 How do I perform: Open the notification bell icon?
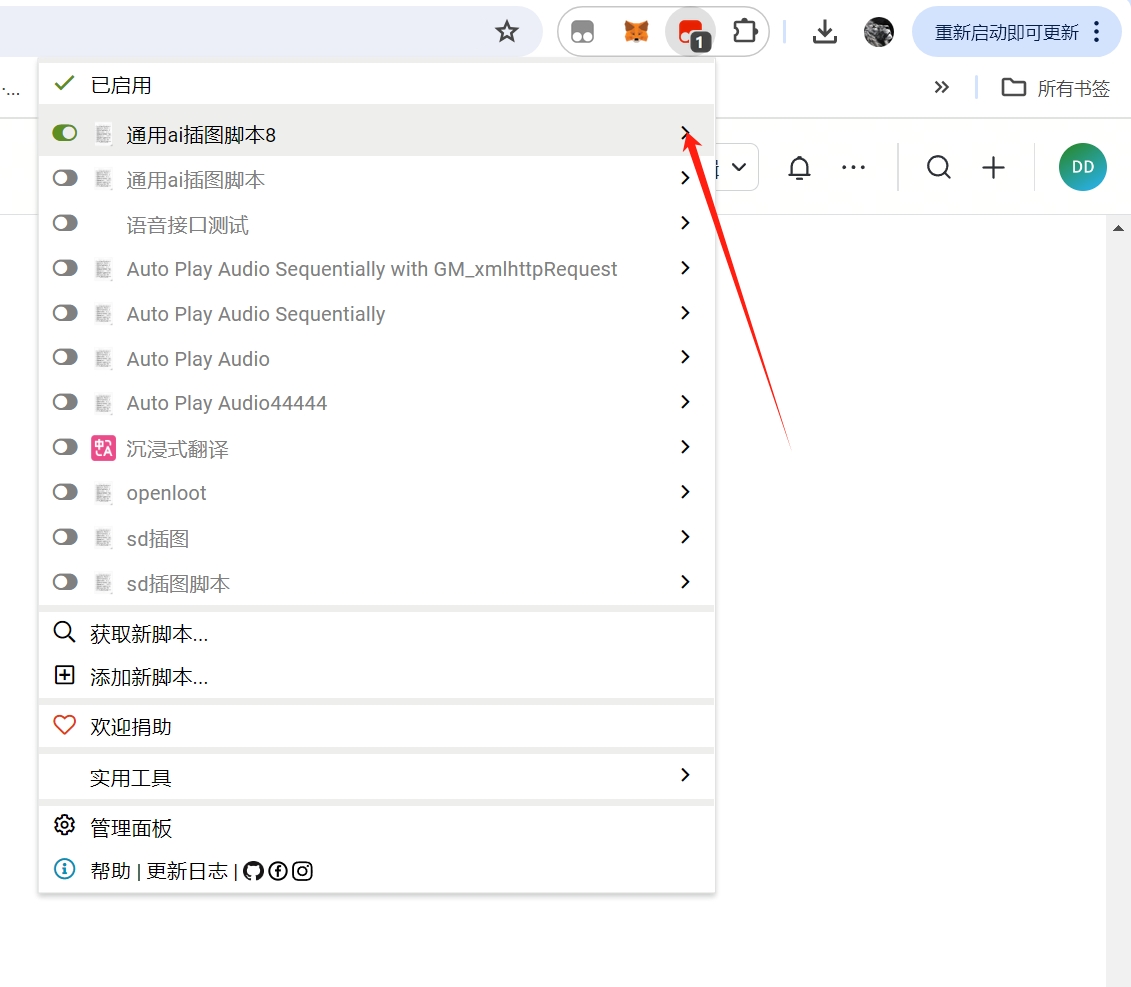pos(799,168)
